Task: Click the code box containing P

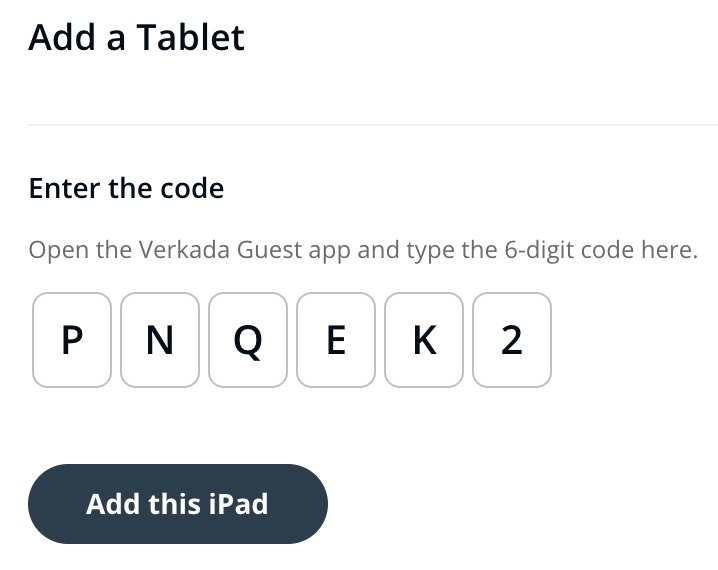Action: point(72,340)
